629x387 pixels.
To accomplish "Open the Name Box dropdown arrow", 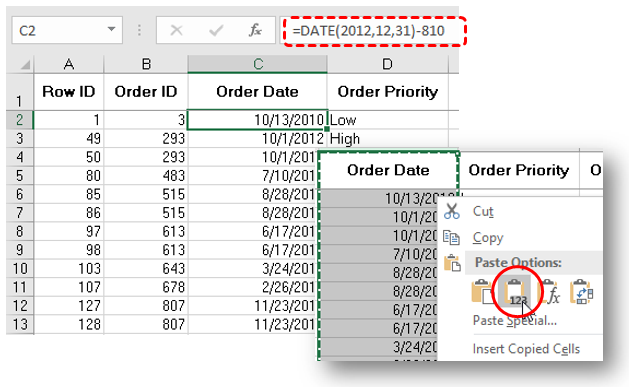I will point(111,29).
